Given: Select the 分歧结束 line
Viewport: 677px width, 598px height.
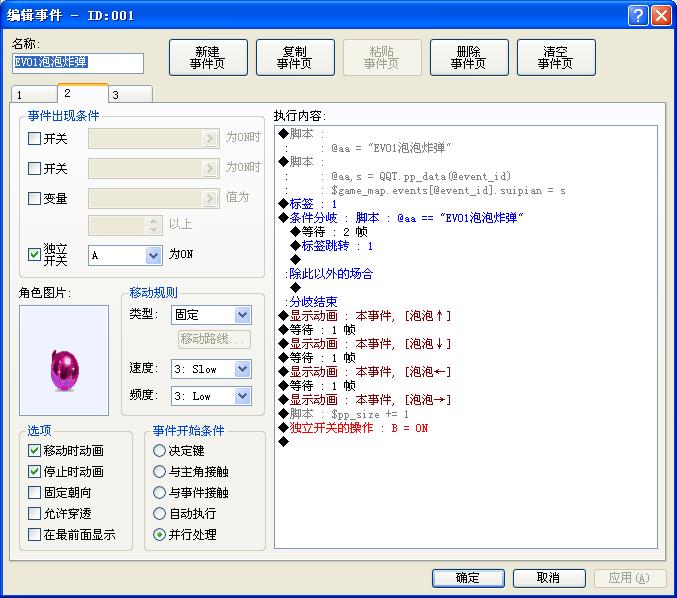Looking at the screenshot, I should point(311,302).
